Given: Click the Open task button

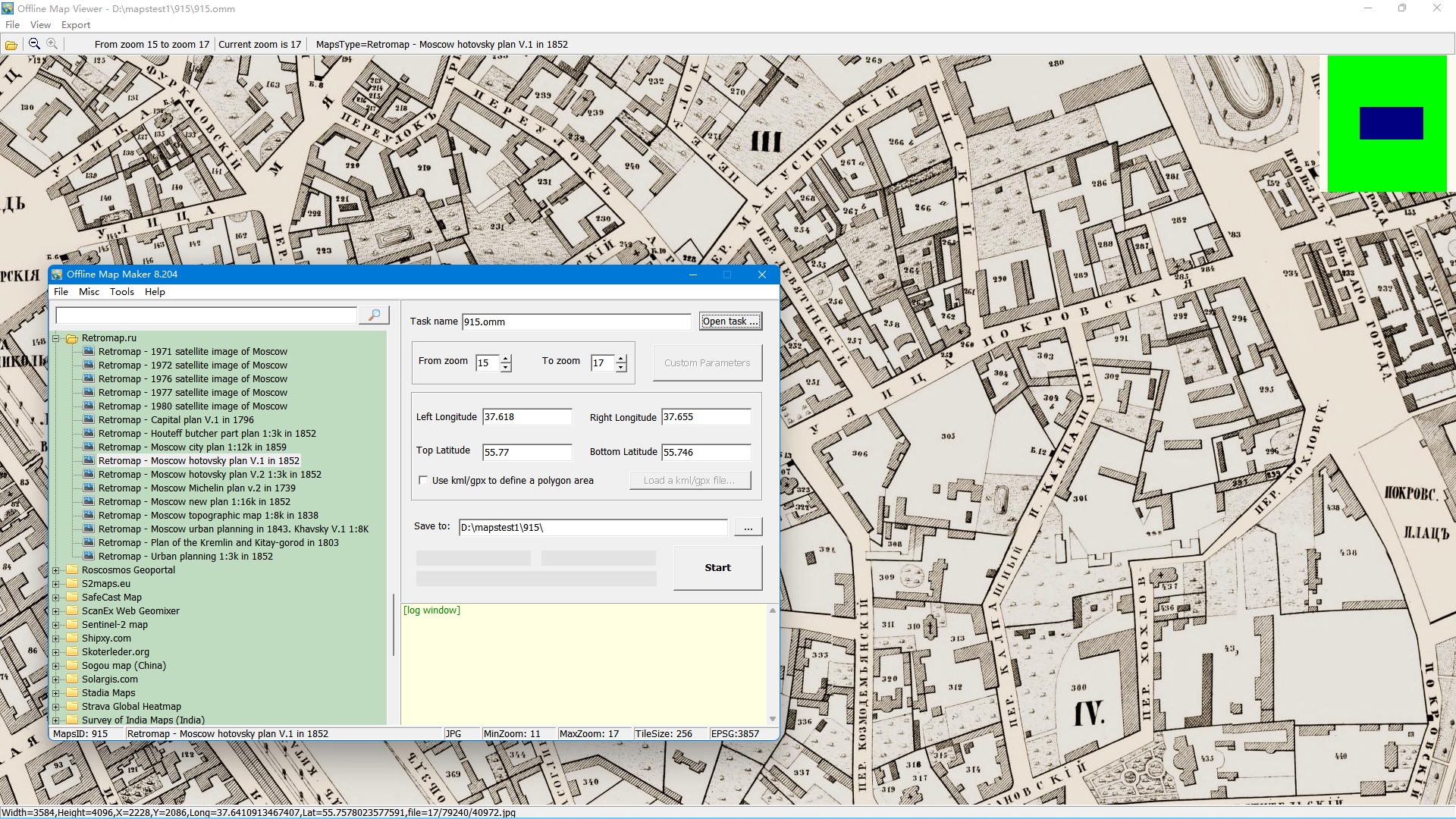Looking at the screenshot, I should coord(730,322).
